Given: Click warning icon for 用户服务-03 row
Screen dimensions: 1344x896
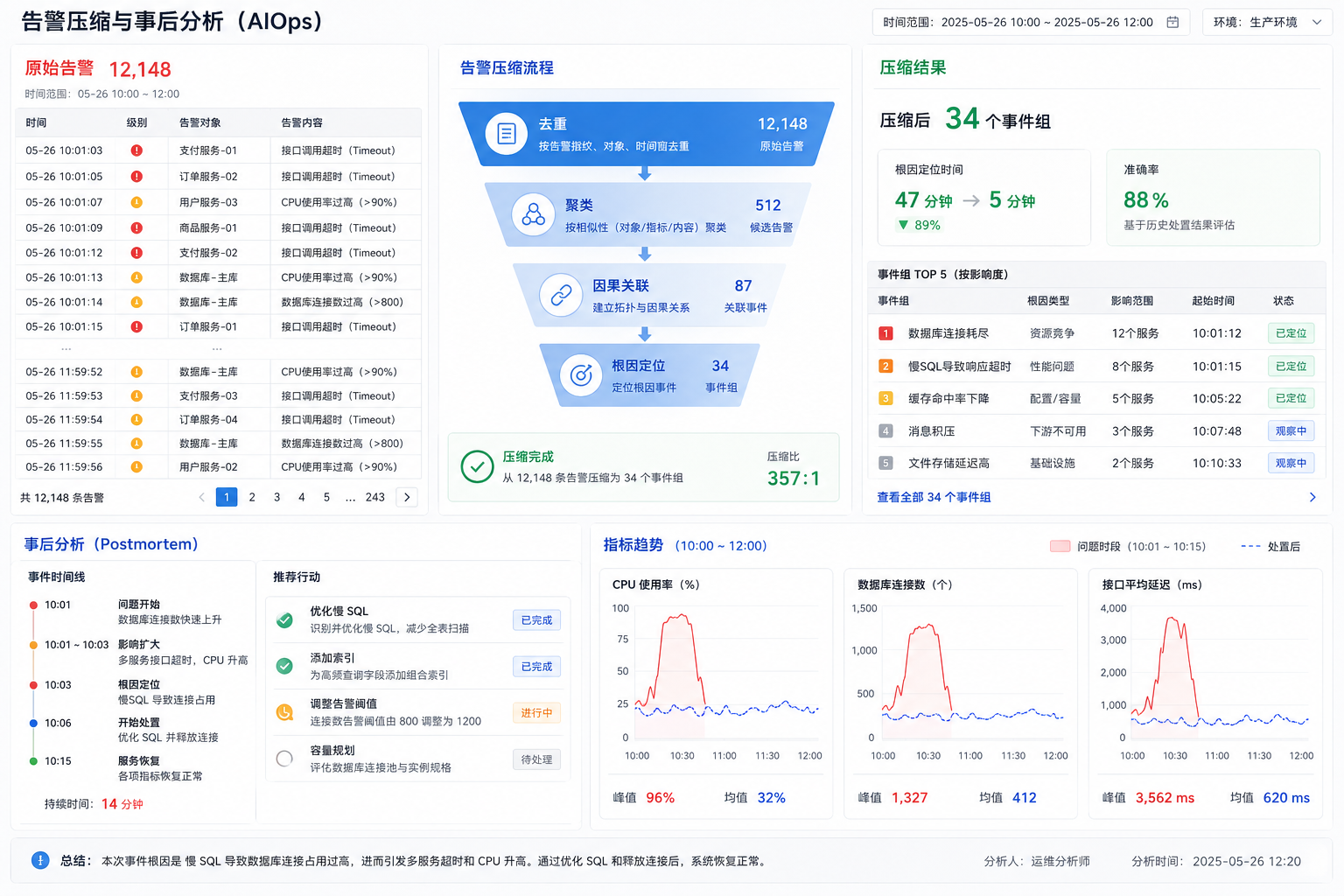Looking at the screenshot, I should click(x=136, y=202).
